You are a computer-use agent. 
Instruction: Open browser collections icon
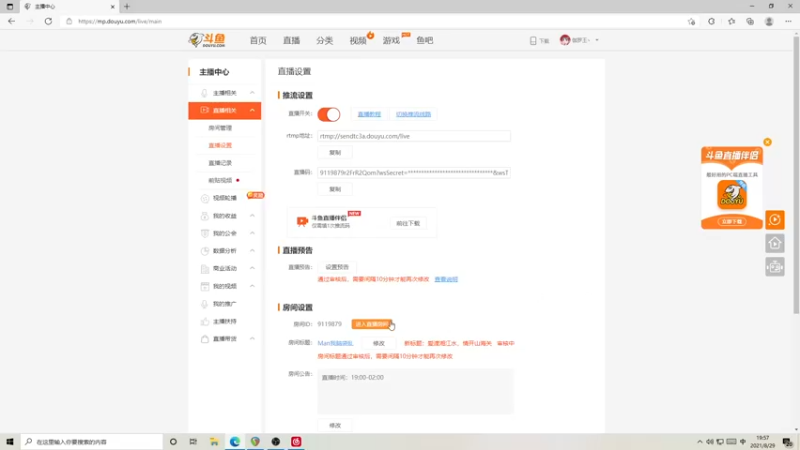750,21
